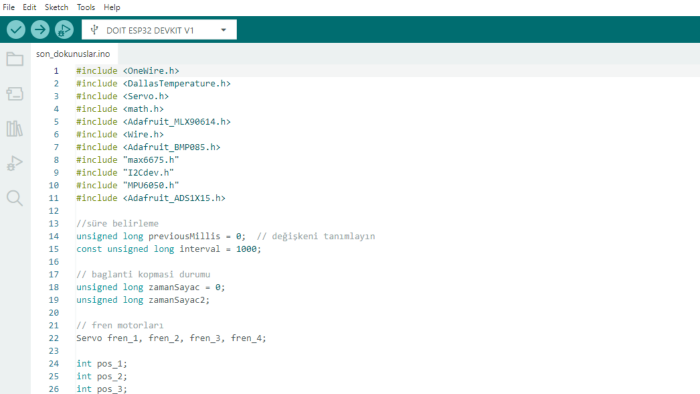Click the // fren motorları comment
The image size is (700, 394).
coord(120,325)
